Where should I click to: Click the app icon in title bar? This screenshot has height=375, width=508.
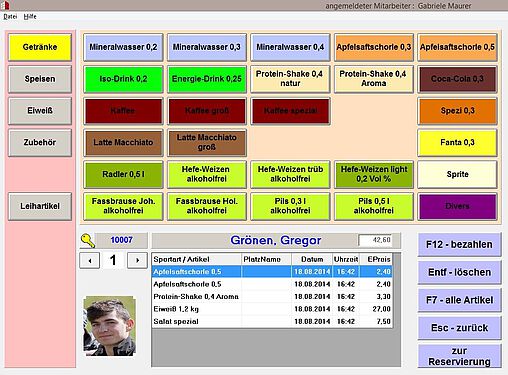[5, 5]
